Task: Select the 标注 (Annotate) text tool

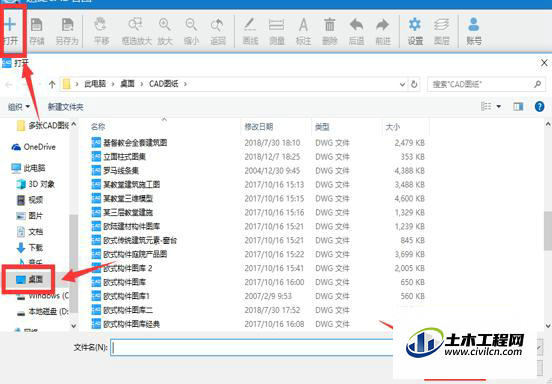Action: [x=303, y=31]
